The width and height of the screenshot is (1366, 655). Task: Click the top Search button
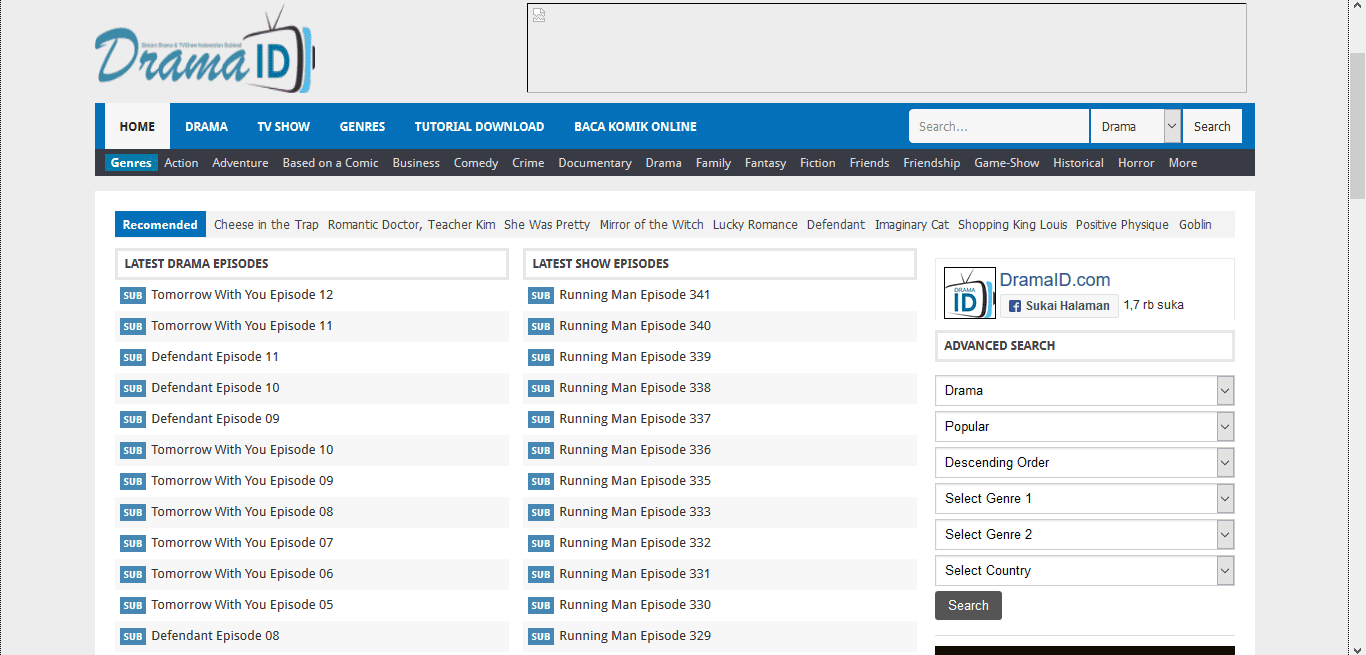pyautogui.click(x=1212, y=126)
